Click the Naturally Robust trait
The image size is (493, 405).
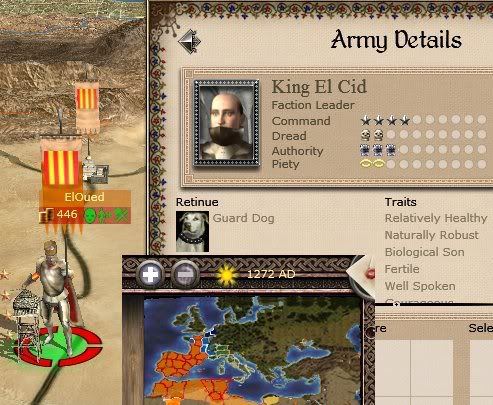point(431,235)
